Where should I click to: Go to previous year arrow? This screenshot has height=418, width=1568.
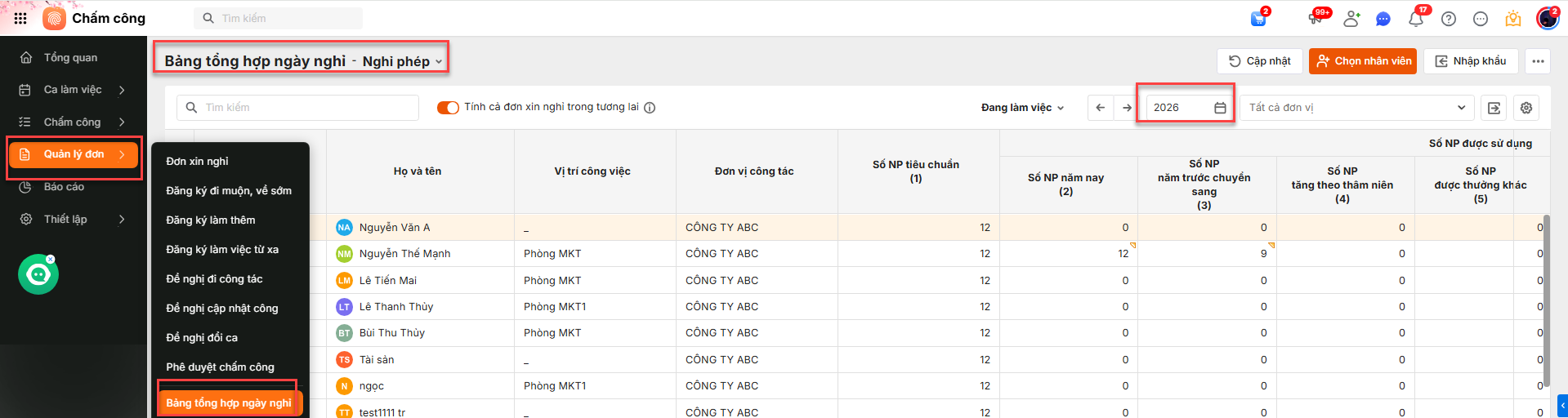pos(1101,108)
